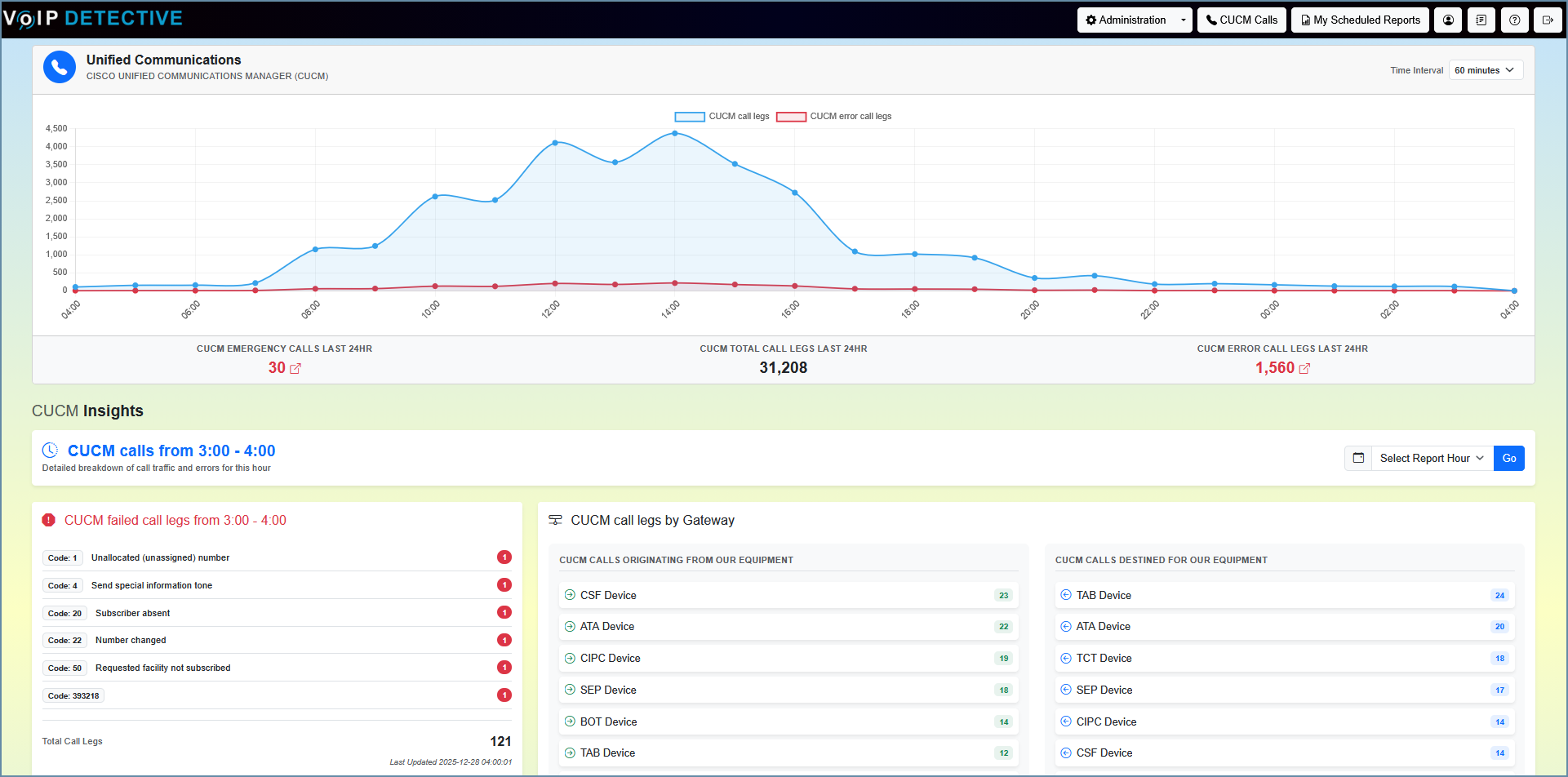
Task: Toggle CUCM call legs legend series
Action: [x=722, y=117]
